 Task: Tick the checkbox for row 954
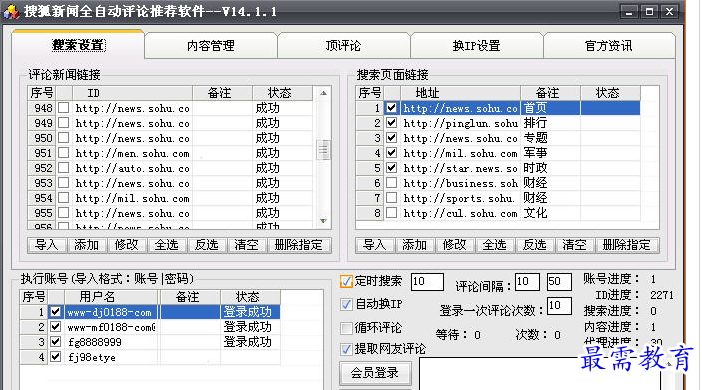point(64,198)
